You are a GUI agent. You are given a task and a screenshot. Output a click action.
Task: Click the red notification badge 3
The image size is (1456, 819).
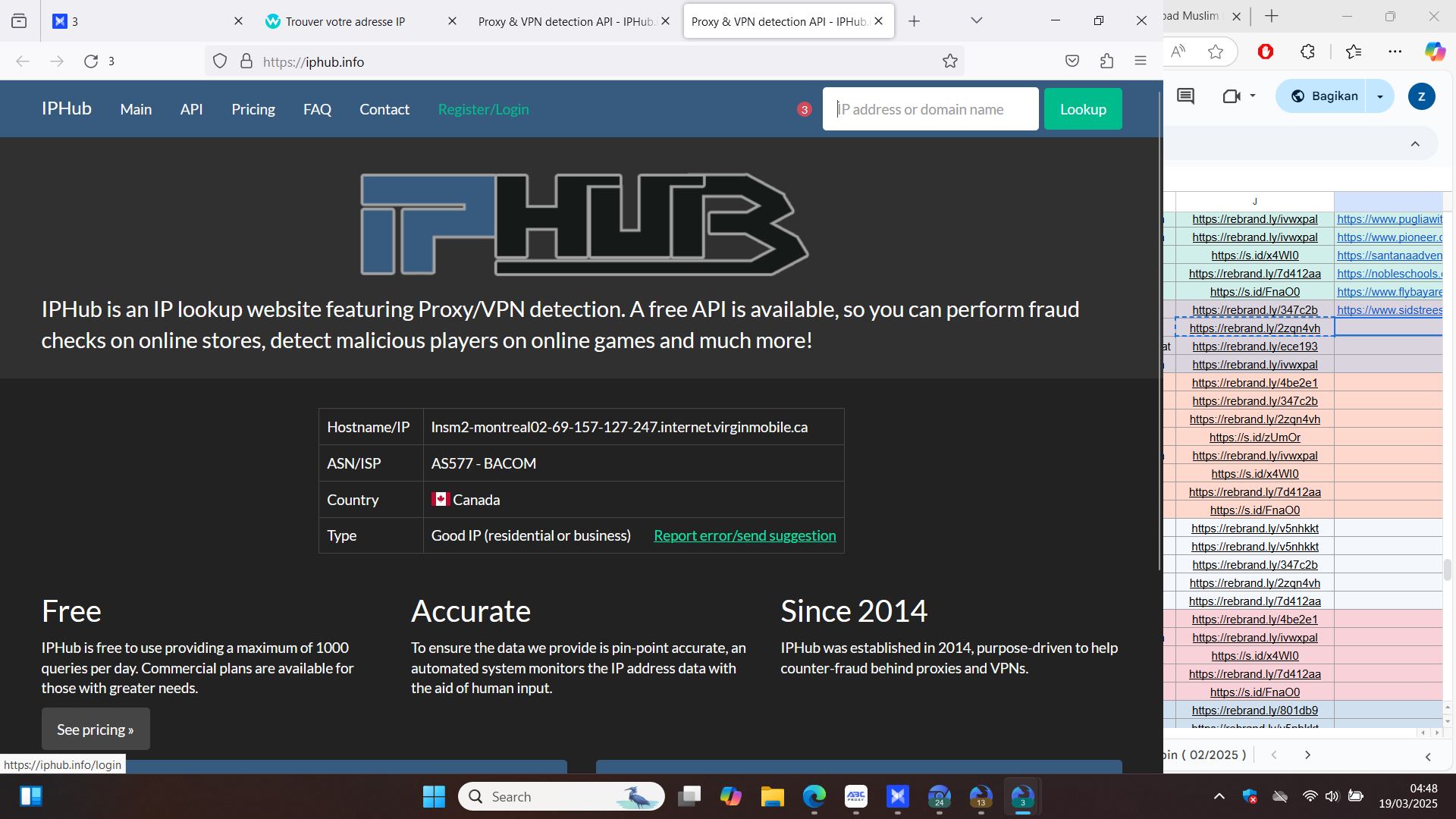pyautogui.click(x=805, y=109)
